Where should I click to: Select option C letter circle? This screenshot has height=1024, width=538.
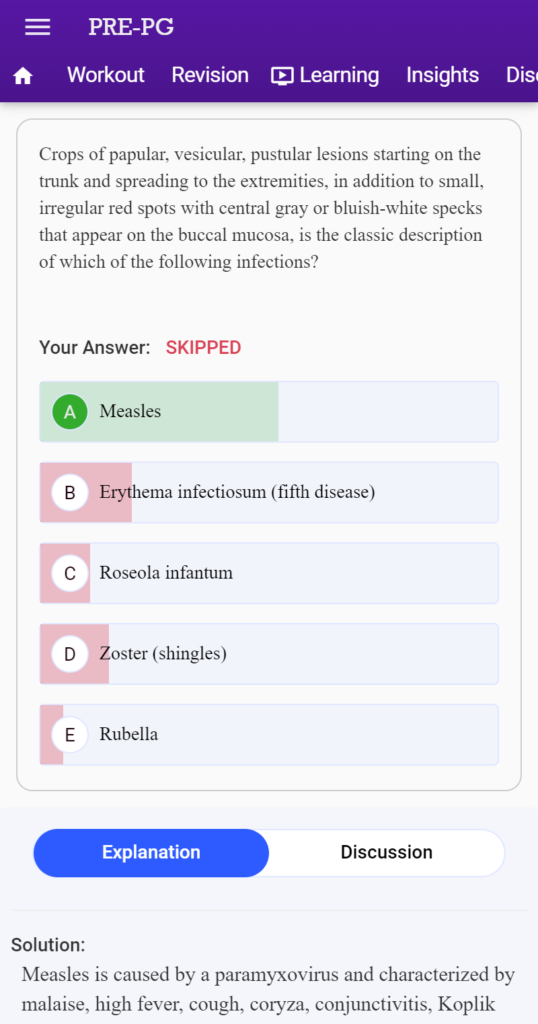coord(70,573)
